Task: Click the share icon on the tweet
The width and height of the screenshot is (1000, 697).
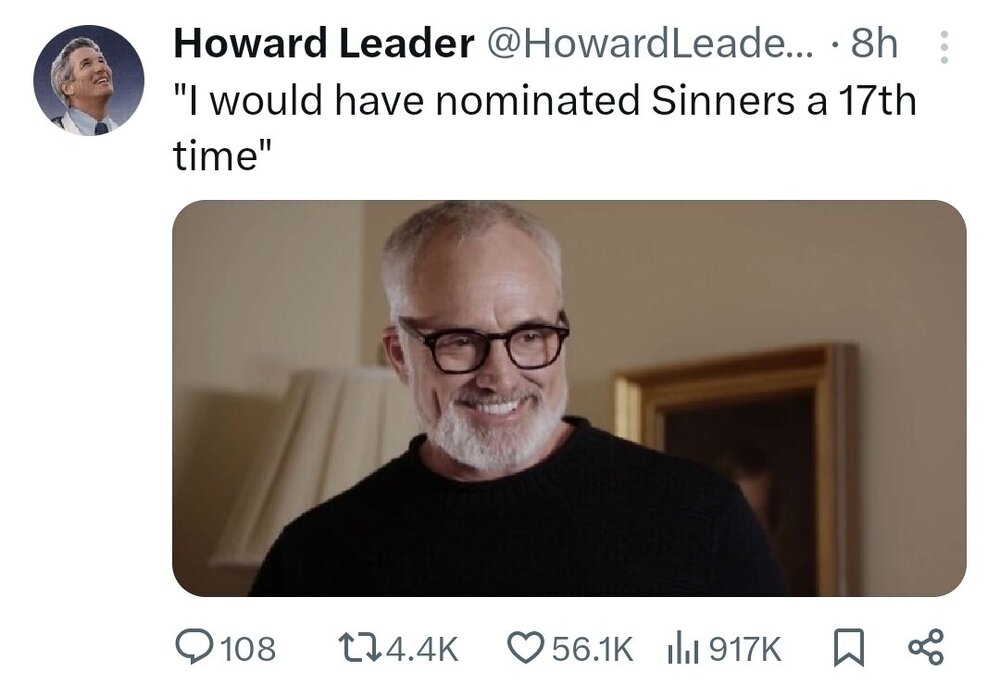Action: point(924,649)
